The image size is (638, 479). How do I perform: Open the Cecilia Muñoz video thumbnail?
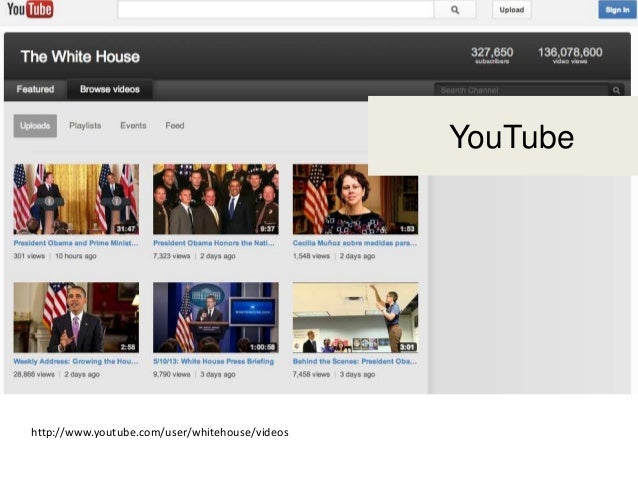tap(355, 199)
